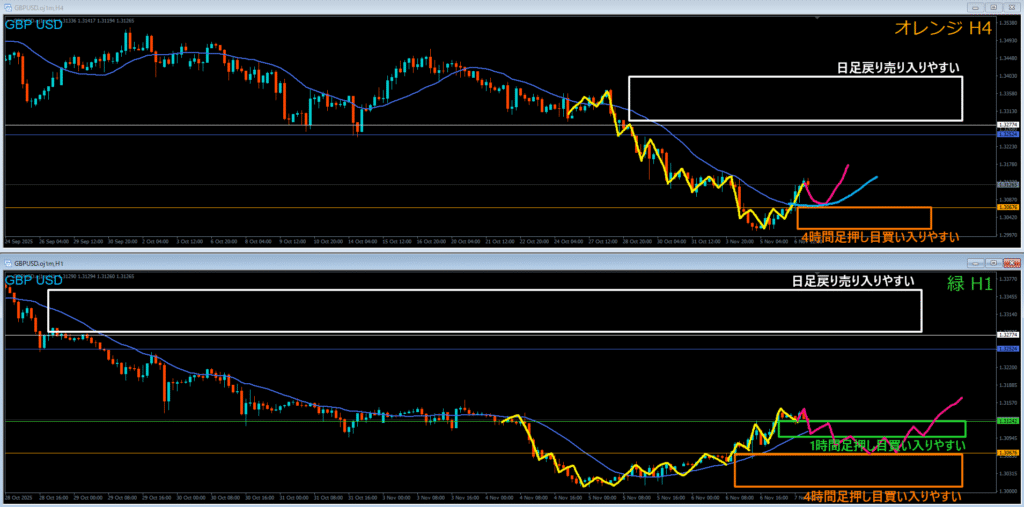Viewport: 1024px width, 507px height.
Task: Minimize the GBPUSD H1 chart window
Action: [x=978, y=263]
